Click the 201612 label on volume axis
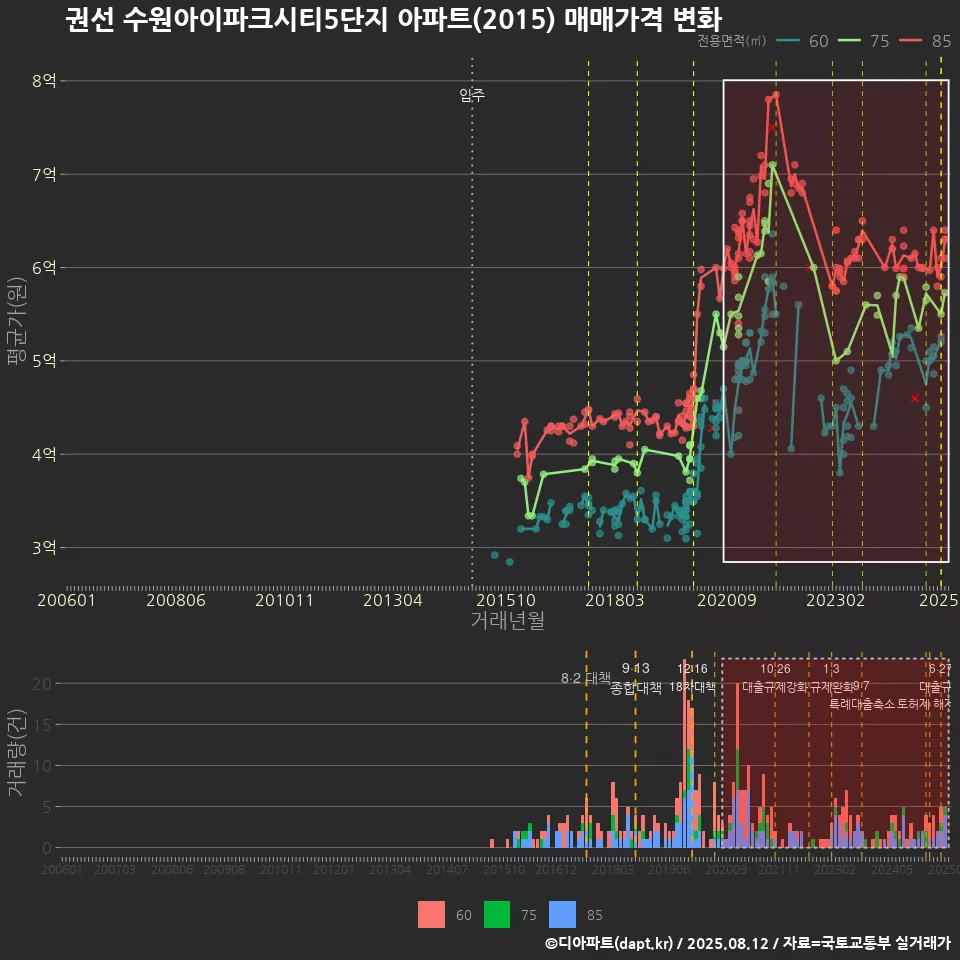 [x=556, y=870]
